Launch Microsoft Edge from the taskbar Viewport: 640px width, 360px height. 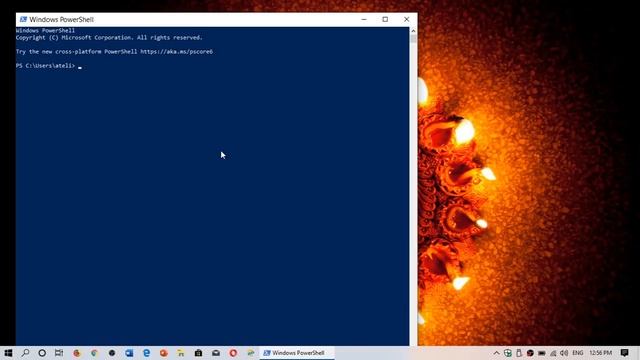147,353
